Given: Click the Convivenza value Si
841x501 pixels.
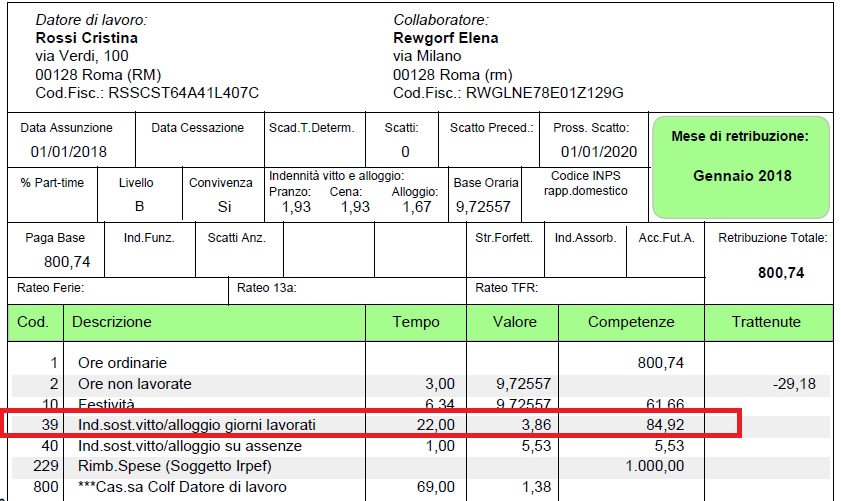Looking at the screenshot, I should click(224, 206).
